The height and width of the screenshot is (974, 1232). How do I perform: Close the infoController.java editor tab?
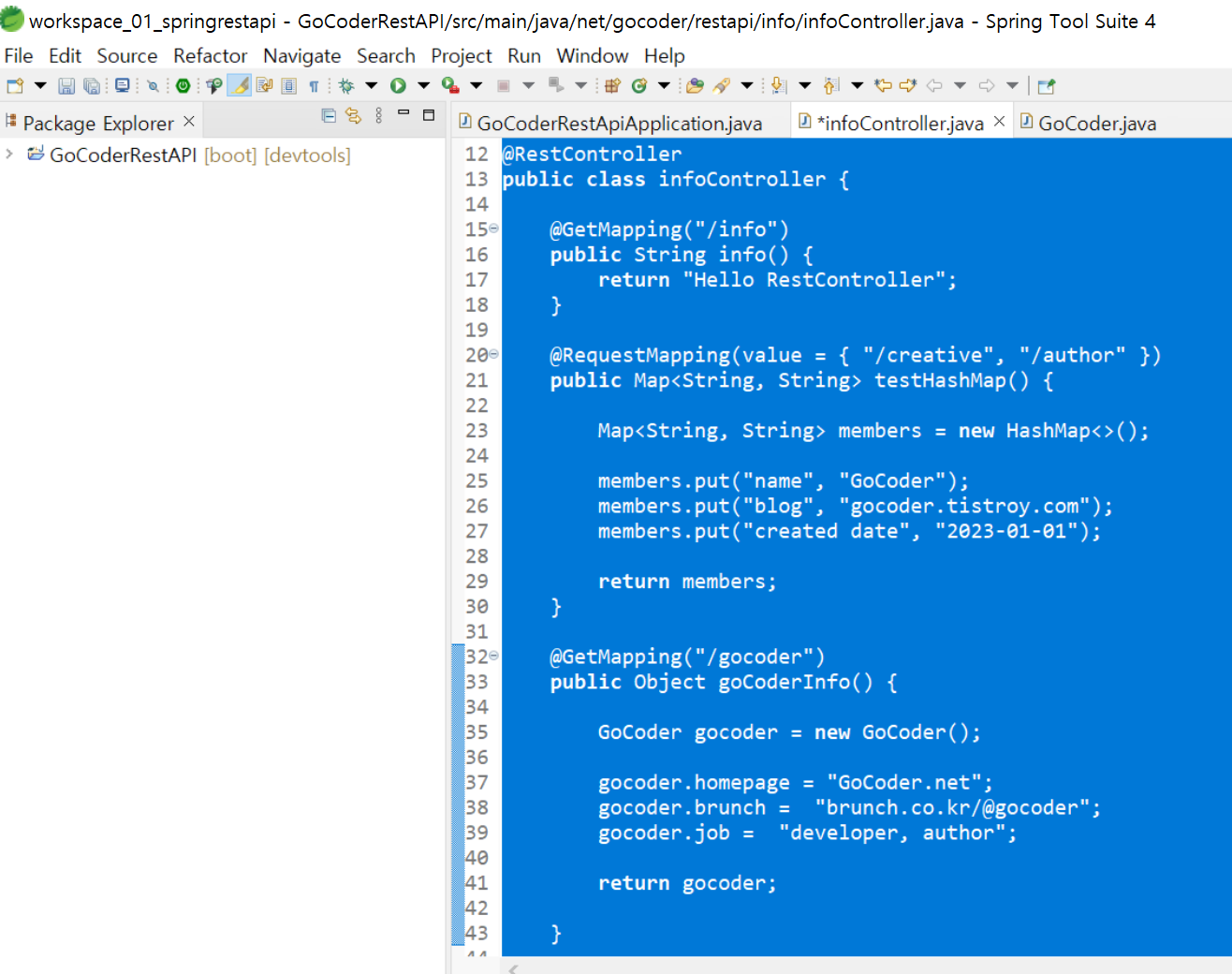(x=999, y=122)
